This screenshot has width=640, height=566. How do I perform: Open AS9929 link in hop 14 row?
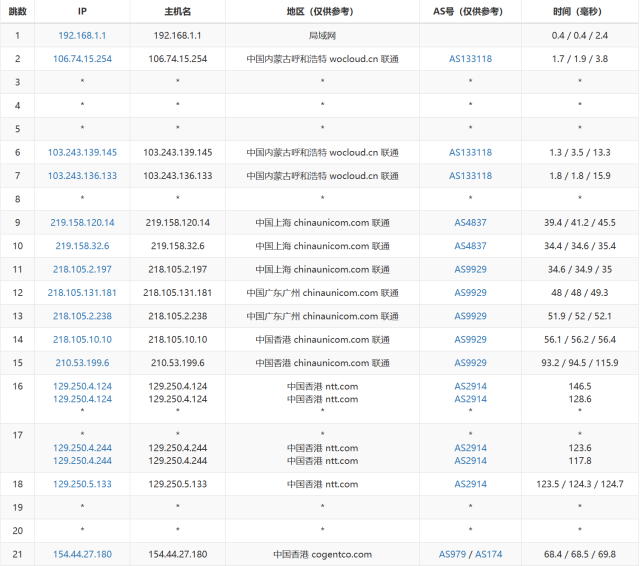point(470,340)
